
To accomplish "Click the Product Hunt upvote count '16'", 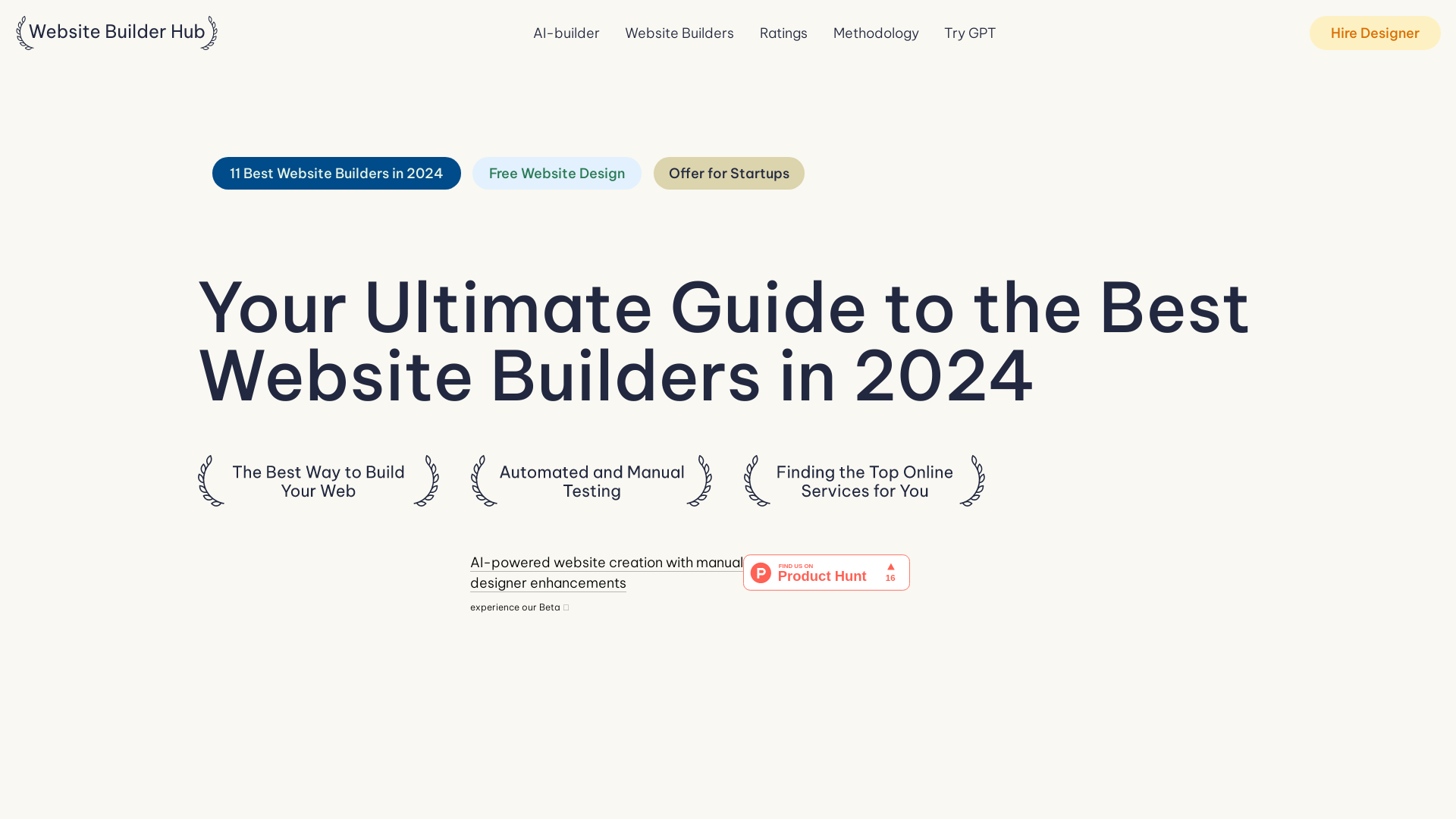I will click(x=890, y=578).
